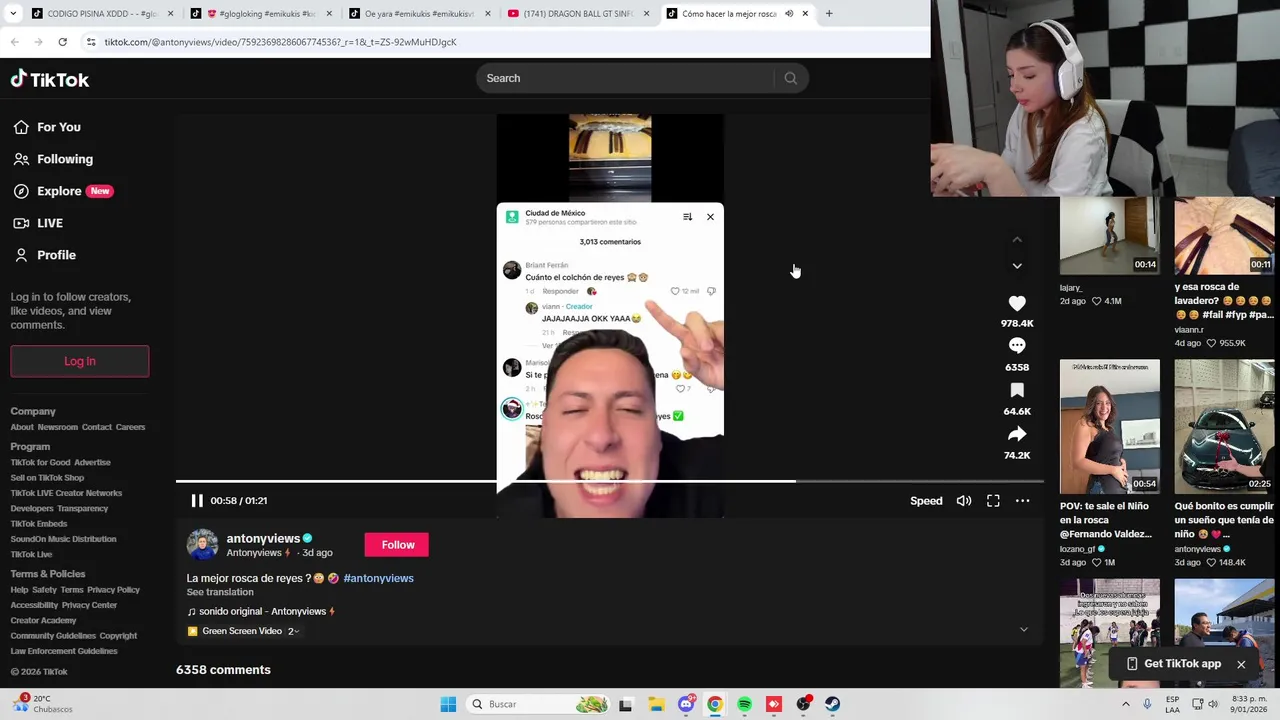
Task: Open Windows Start menu
Action: [448, 704]
